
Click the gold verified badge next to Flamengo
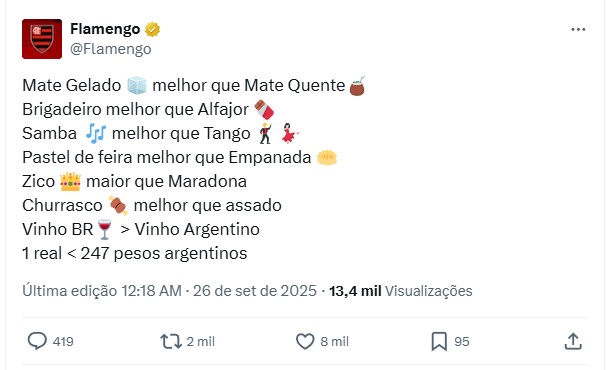(153, 29)
